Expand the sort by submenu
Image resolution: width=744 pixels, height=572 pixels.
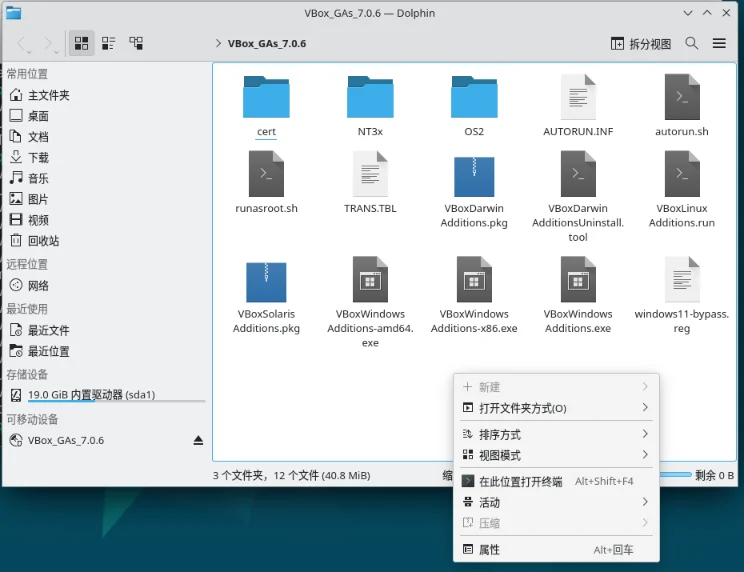556,434
